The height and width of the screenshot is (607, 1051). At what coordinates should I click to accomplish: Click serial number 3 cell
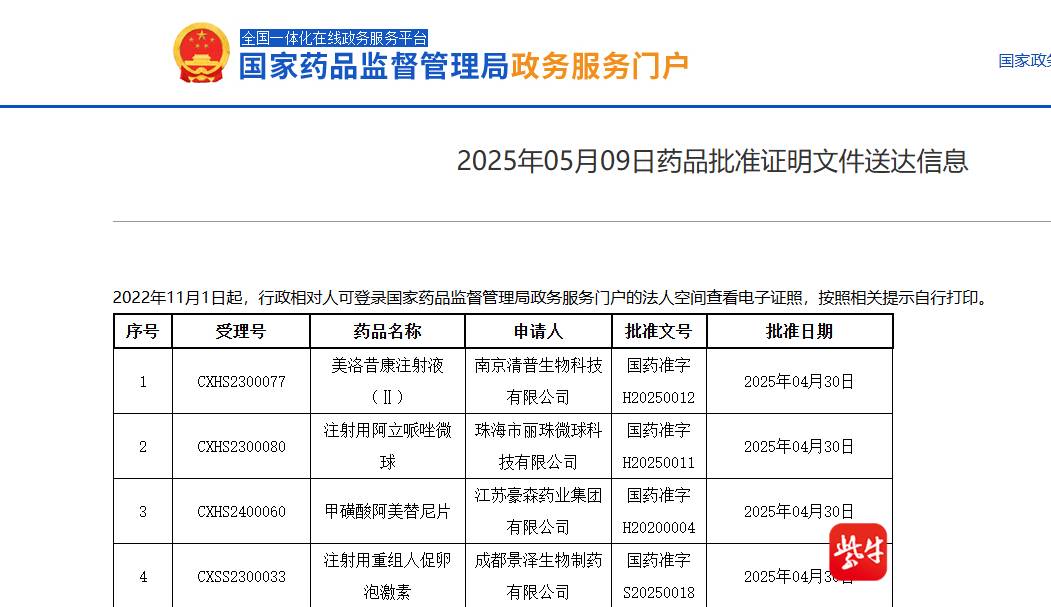tap(143, 512)
